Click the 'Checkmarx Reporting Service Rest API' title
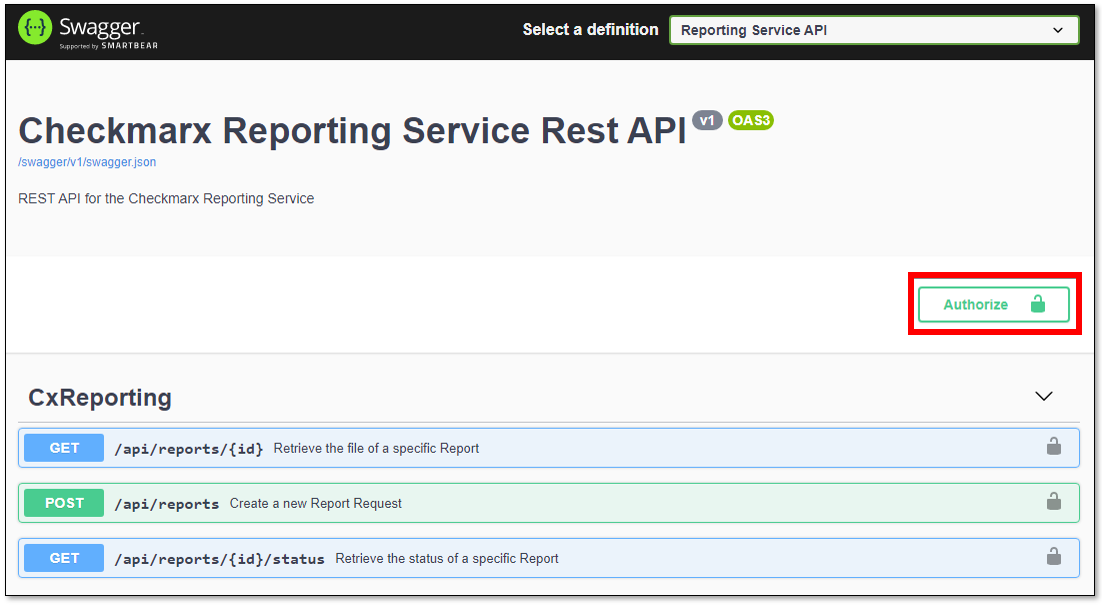The height and width of the screenshot is (605, 1102). point(352,131)
